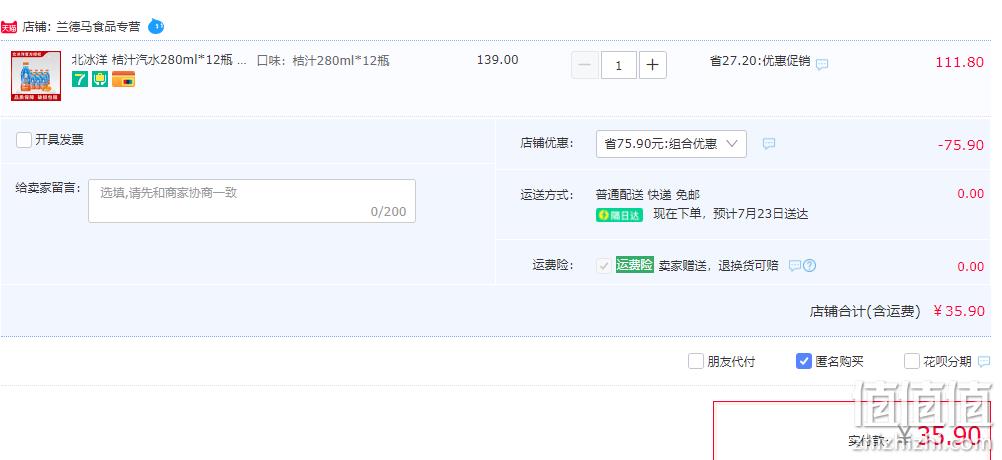
Task: Click flavor text 口味：桔汁280ml*12瓶
Action: pos(323,61)
